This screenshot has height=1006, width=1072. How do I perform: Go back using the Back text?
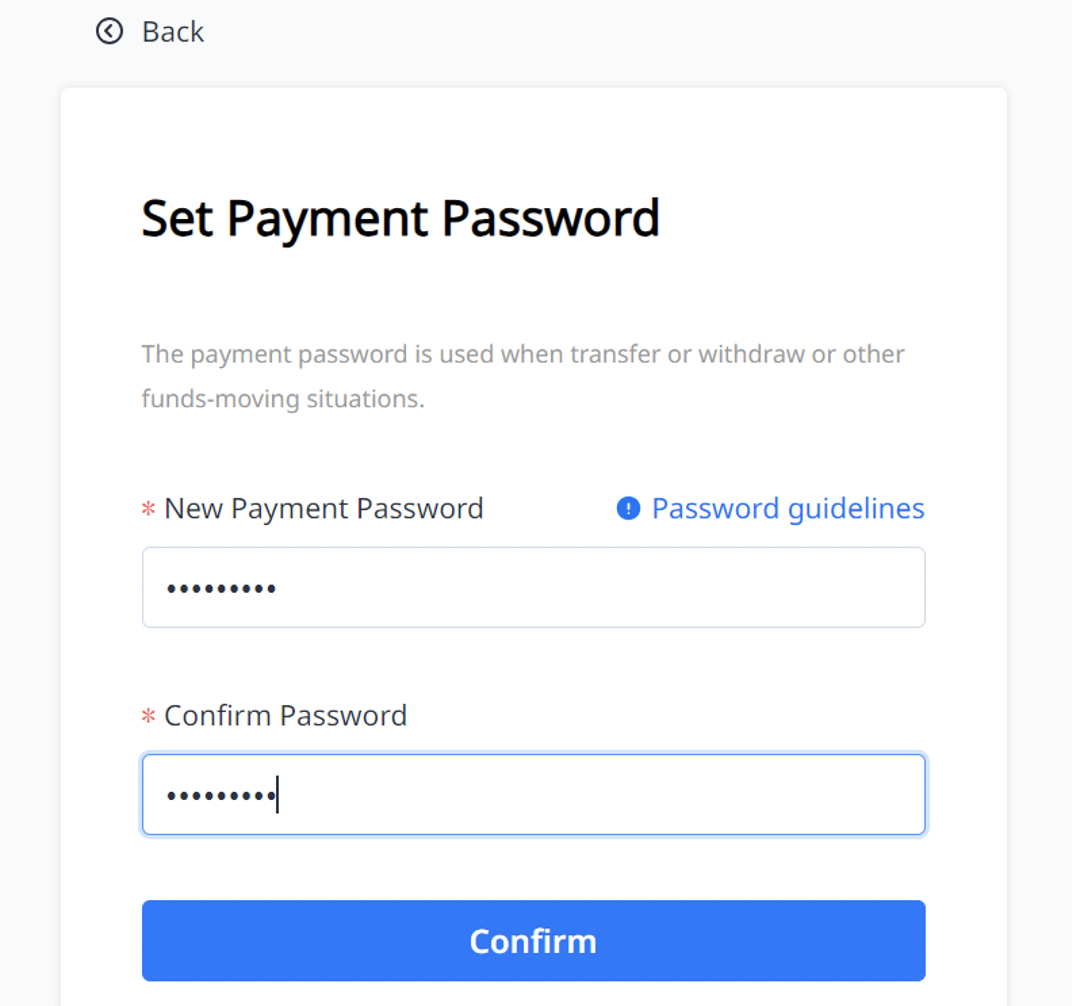tap(173, 32)
